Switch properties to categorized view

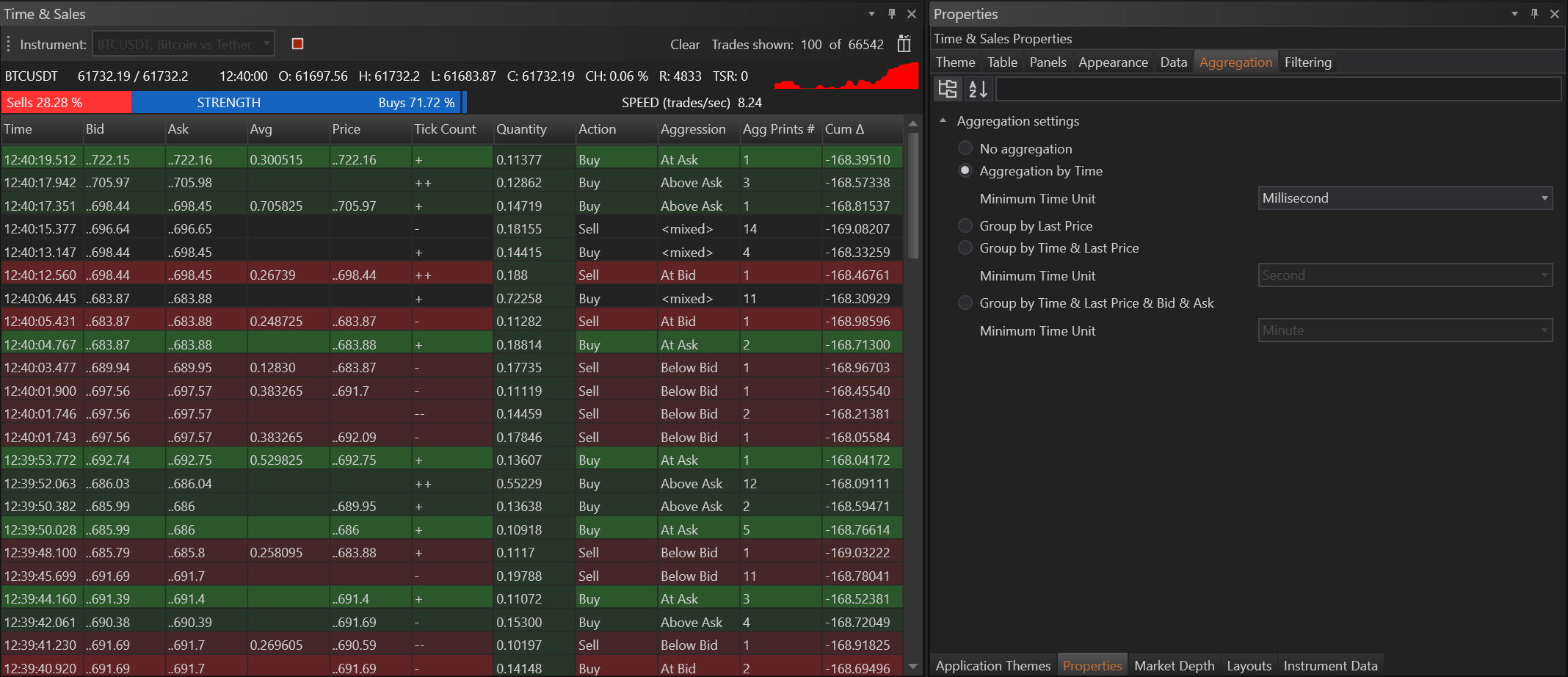[x=948, y=89]
